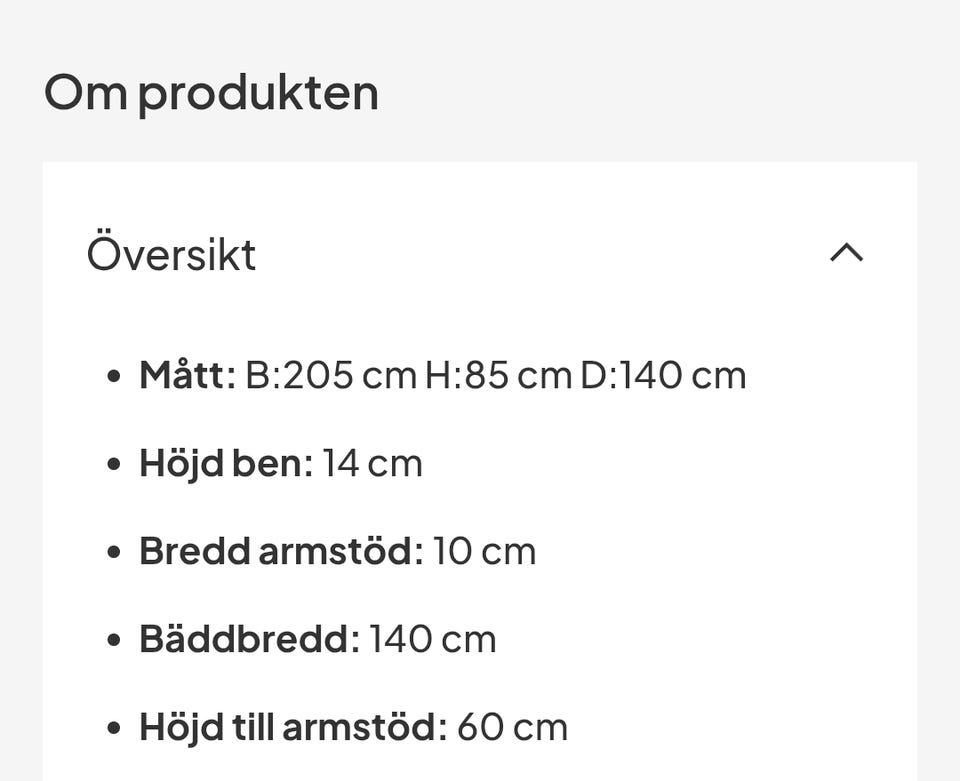
Task: Click the Höjd ben label
Action: pyautogui.click(x=226, y=464)
